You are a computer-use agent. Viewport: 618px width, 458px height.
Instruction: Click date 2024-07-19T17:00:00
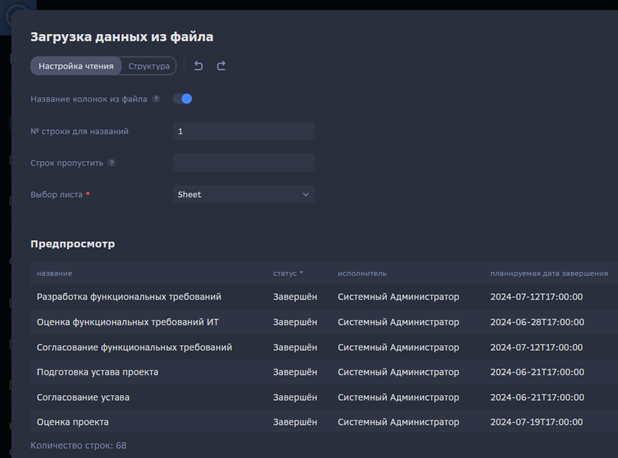point(536,422)
